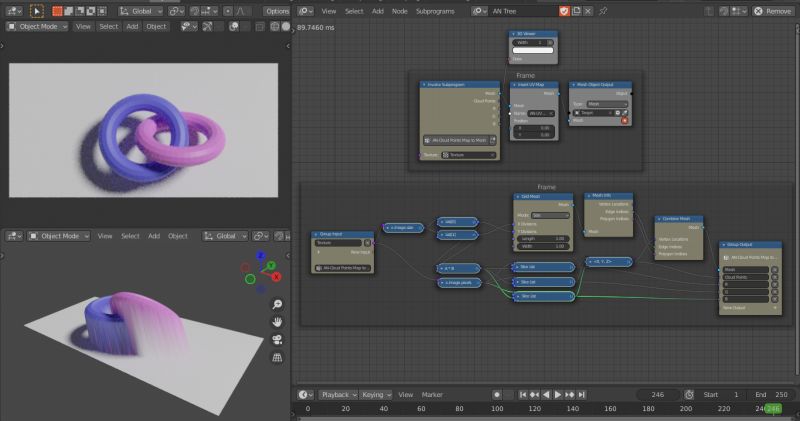Open Object menu in top viewport
Image resolution: width=800 pixels, height=421 pixels.
tap(156, 27)
